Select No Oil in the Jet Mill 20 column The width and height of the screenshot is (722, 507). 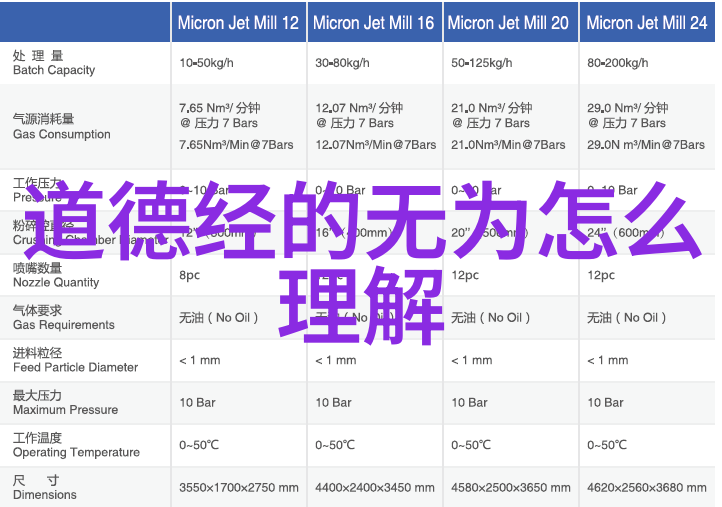tap(490, 318)
